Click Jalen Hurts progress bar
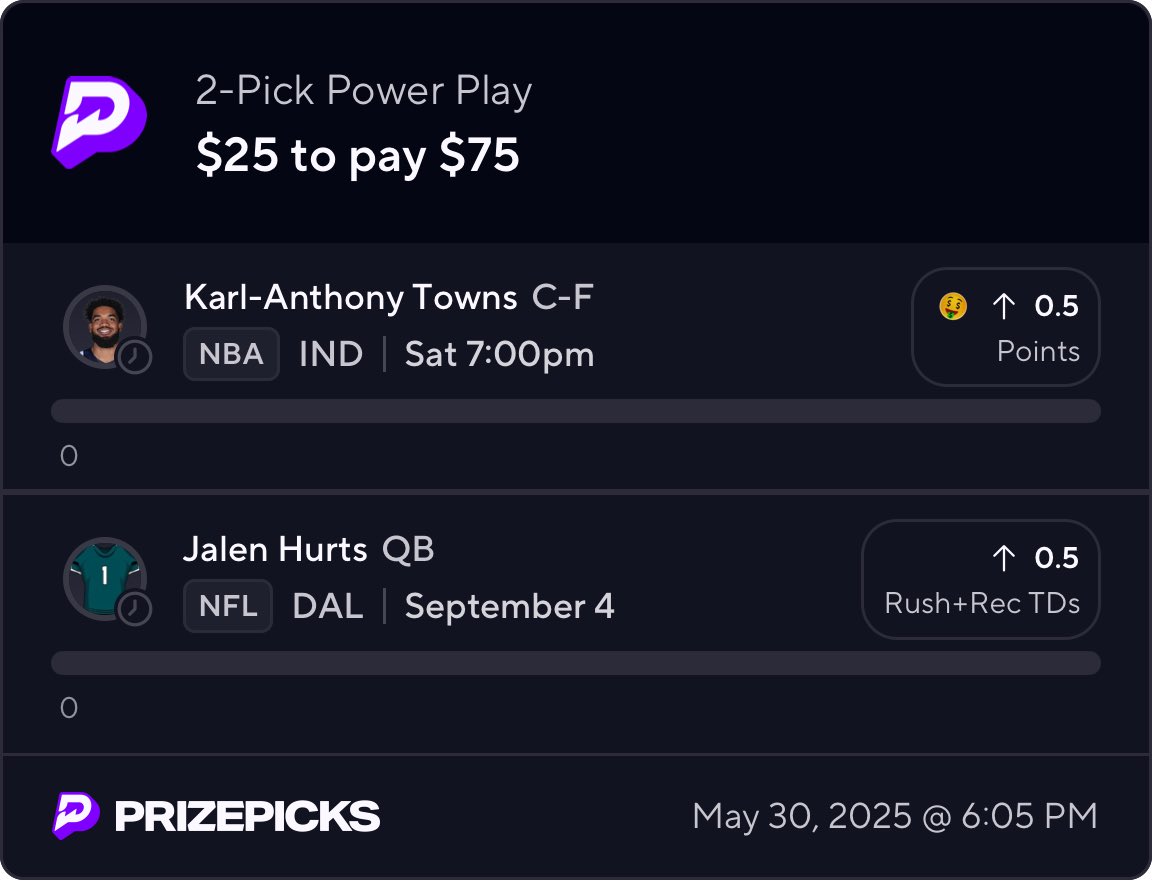This screenshot has height=881, width=1152. click(575, 663)
